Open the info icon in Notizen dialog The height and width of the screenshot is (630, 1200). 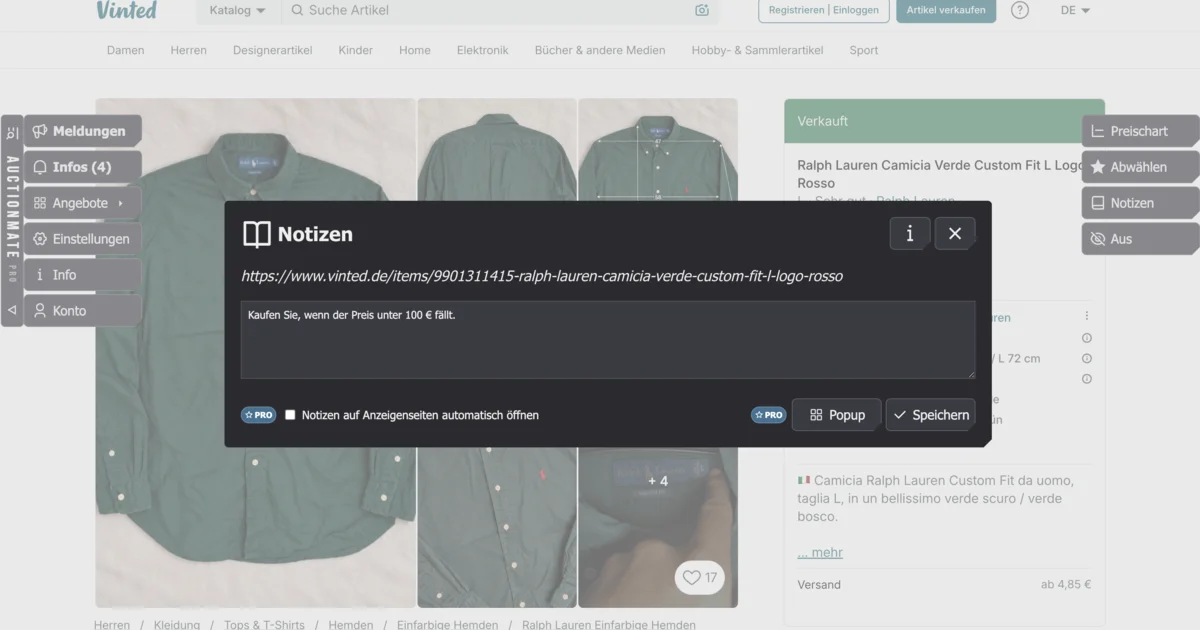point(910,233)
